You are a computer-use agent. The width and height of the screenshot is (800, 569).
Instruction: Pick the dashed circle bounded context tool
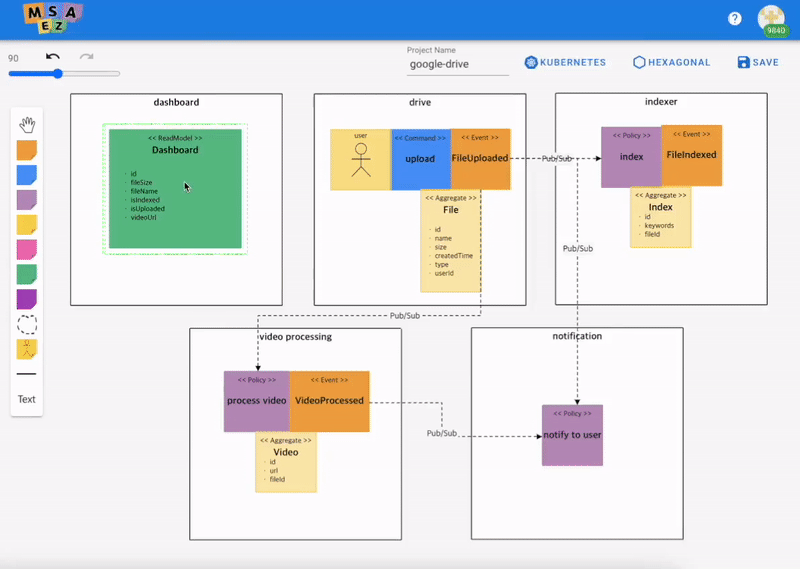(27, 325)
